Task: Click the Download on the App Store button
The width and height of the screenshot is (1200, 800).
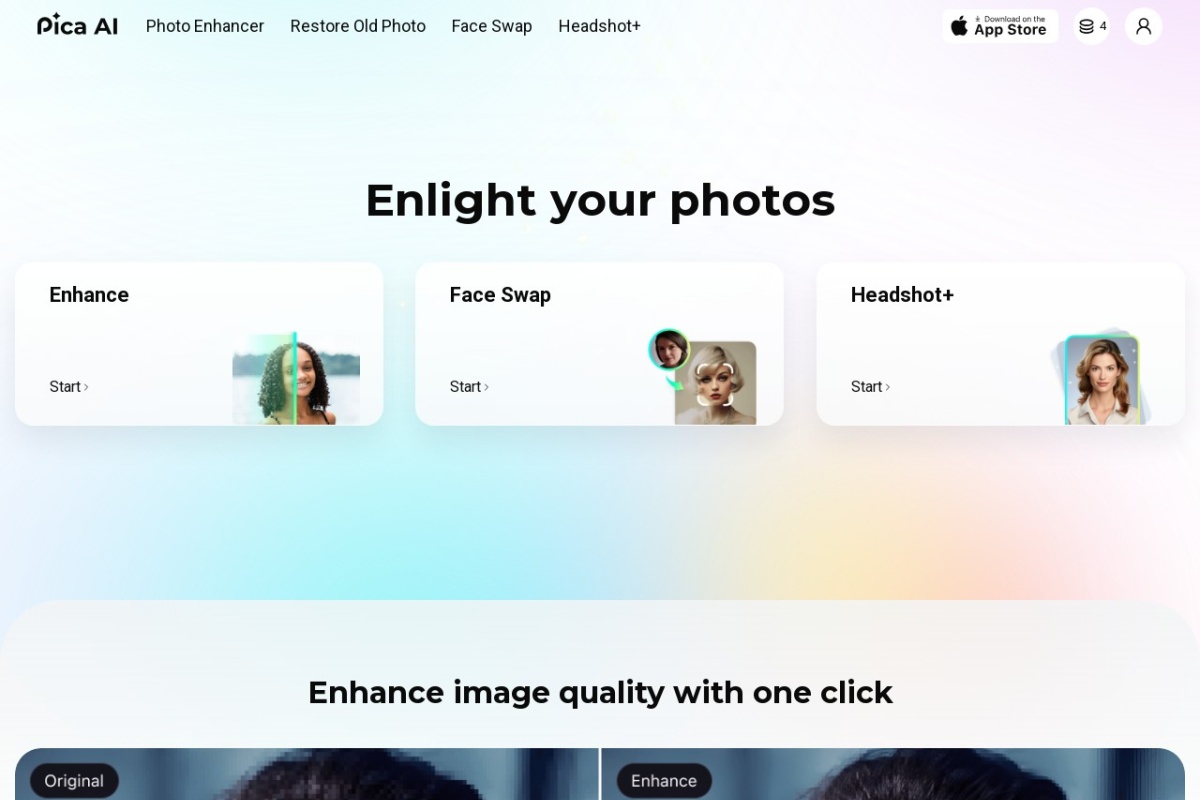Action: (1000, 26)
